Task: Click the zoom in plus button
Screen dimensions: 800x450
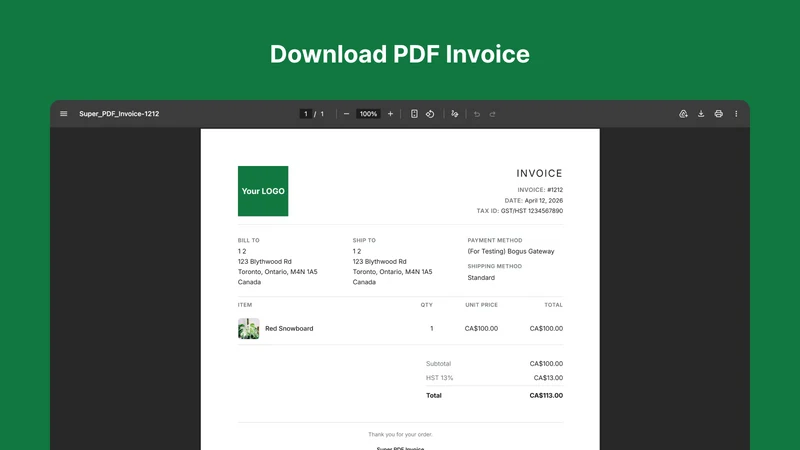Action: pos(390,114)
